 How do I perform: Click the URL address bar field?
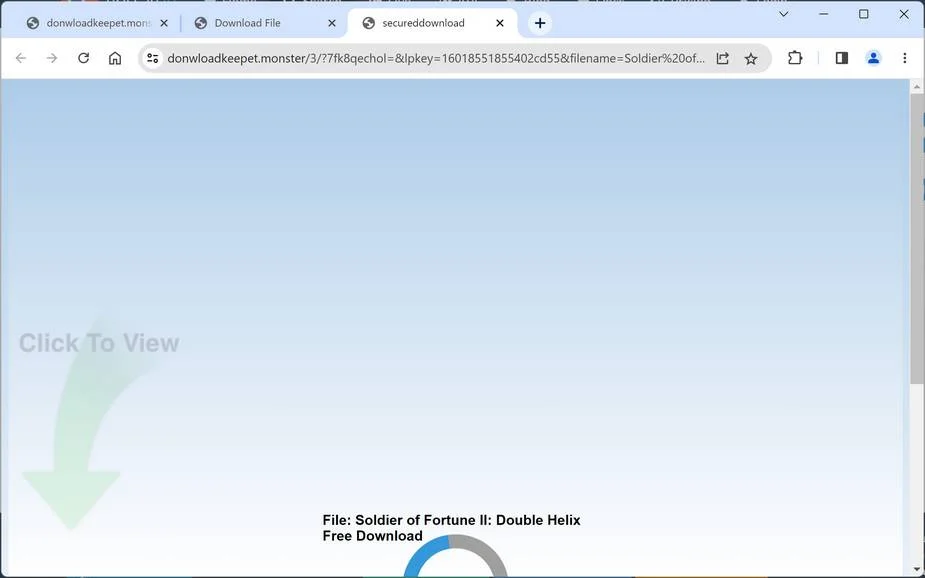435,58
